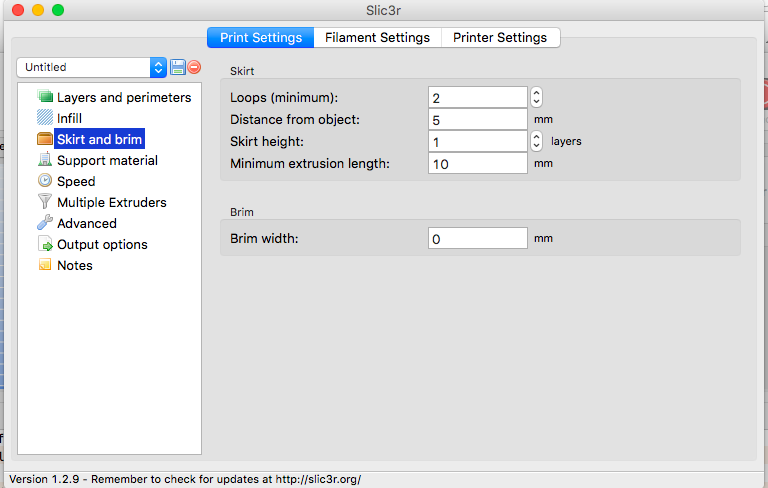Click the Loops (minimum) stepper arrows
This screenshot has width=768, height=488.
coord(536,97)
